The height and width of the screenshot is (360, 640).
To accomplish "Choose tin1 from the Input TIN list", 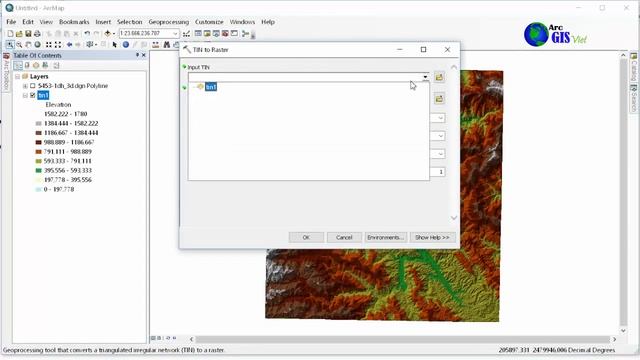I will tap(211, 87).
